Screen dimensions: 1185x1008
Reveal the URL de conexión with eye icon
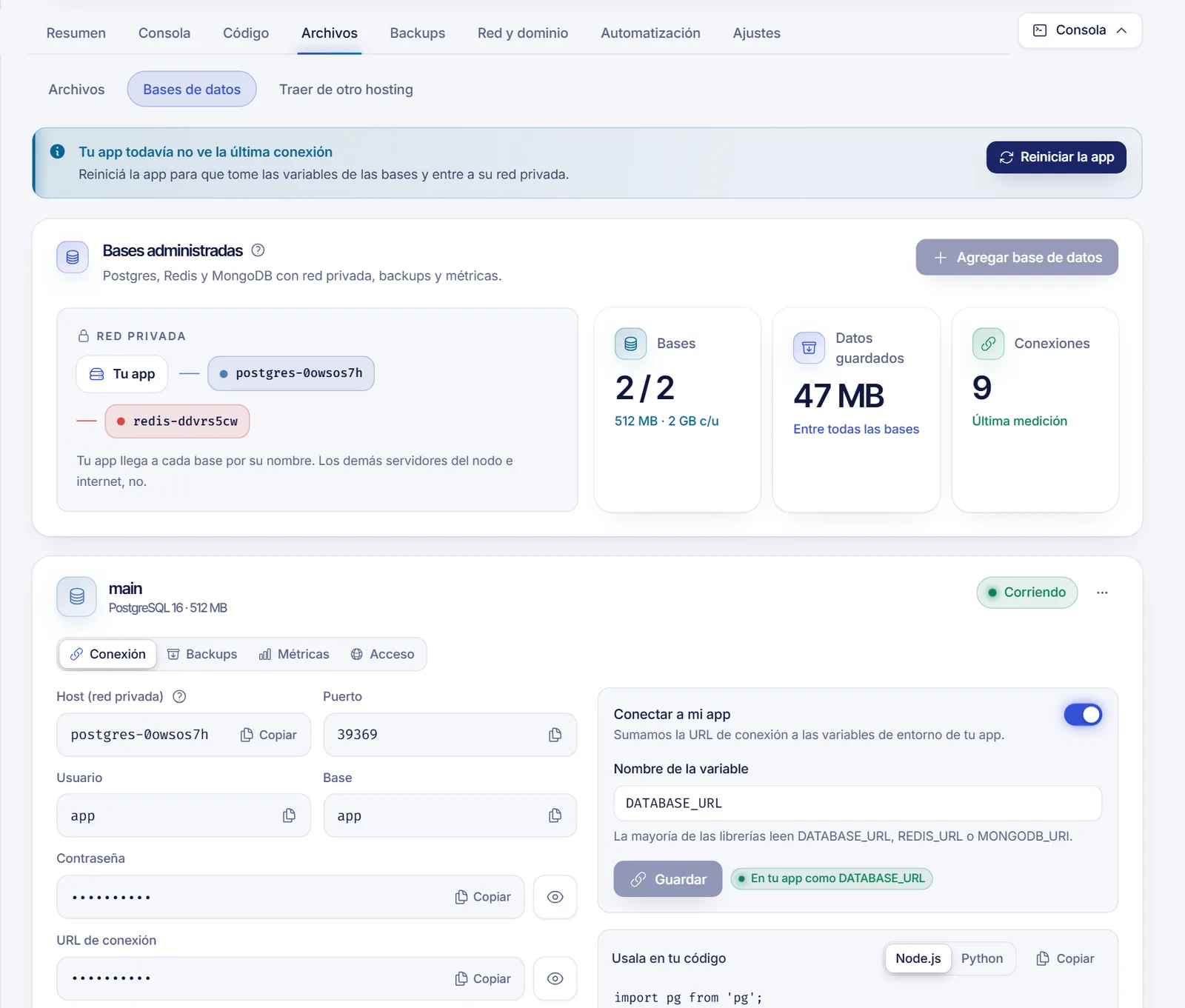555,978
